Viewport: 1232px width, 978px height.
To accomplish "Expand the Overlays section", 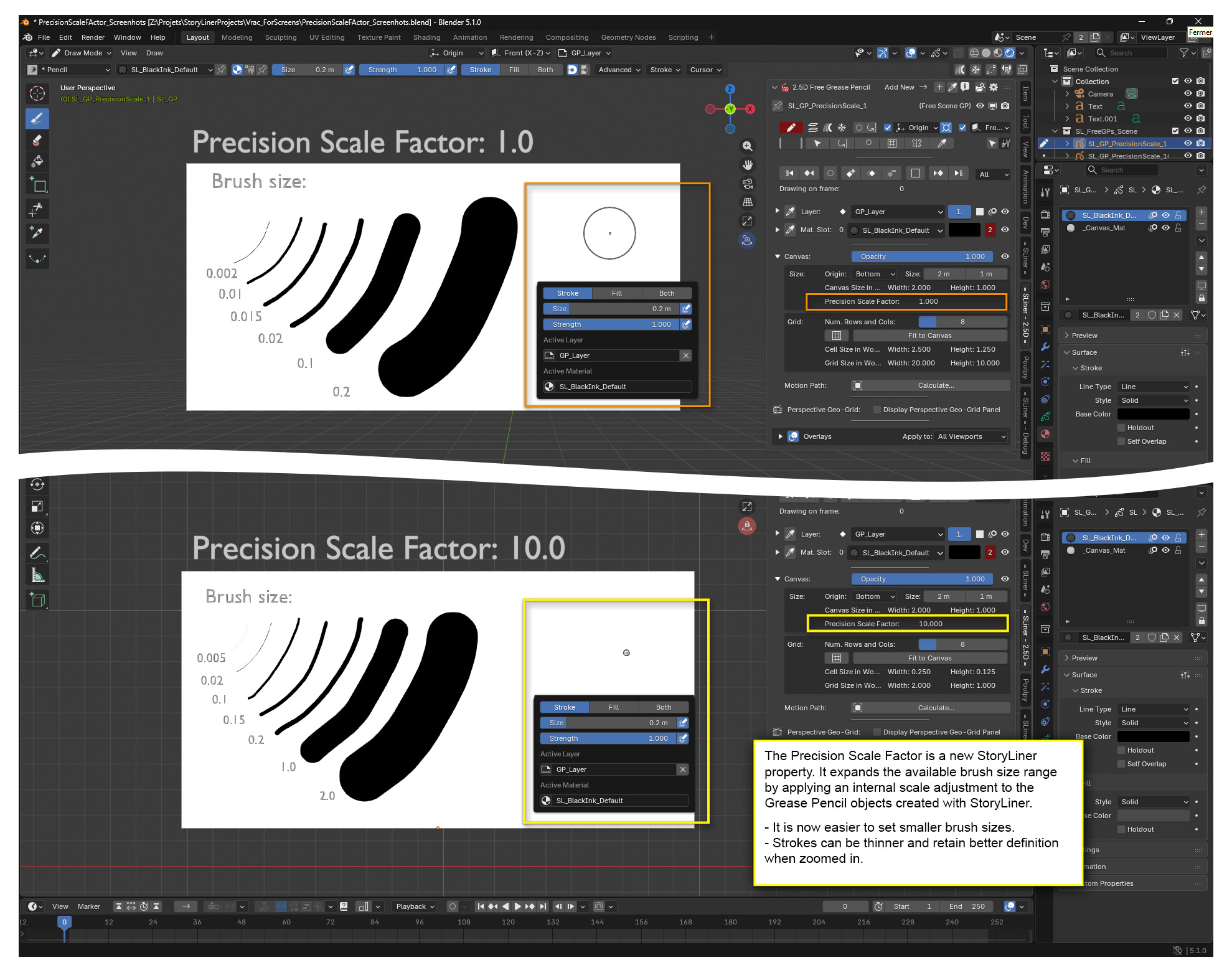I will tap(781, 436).
